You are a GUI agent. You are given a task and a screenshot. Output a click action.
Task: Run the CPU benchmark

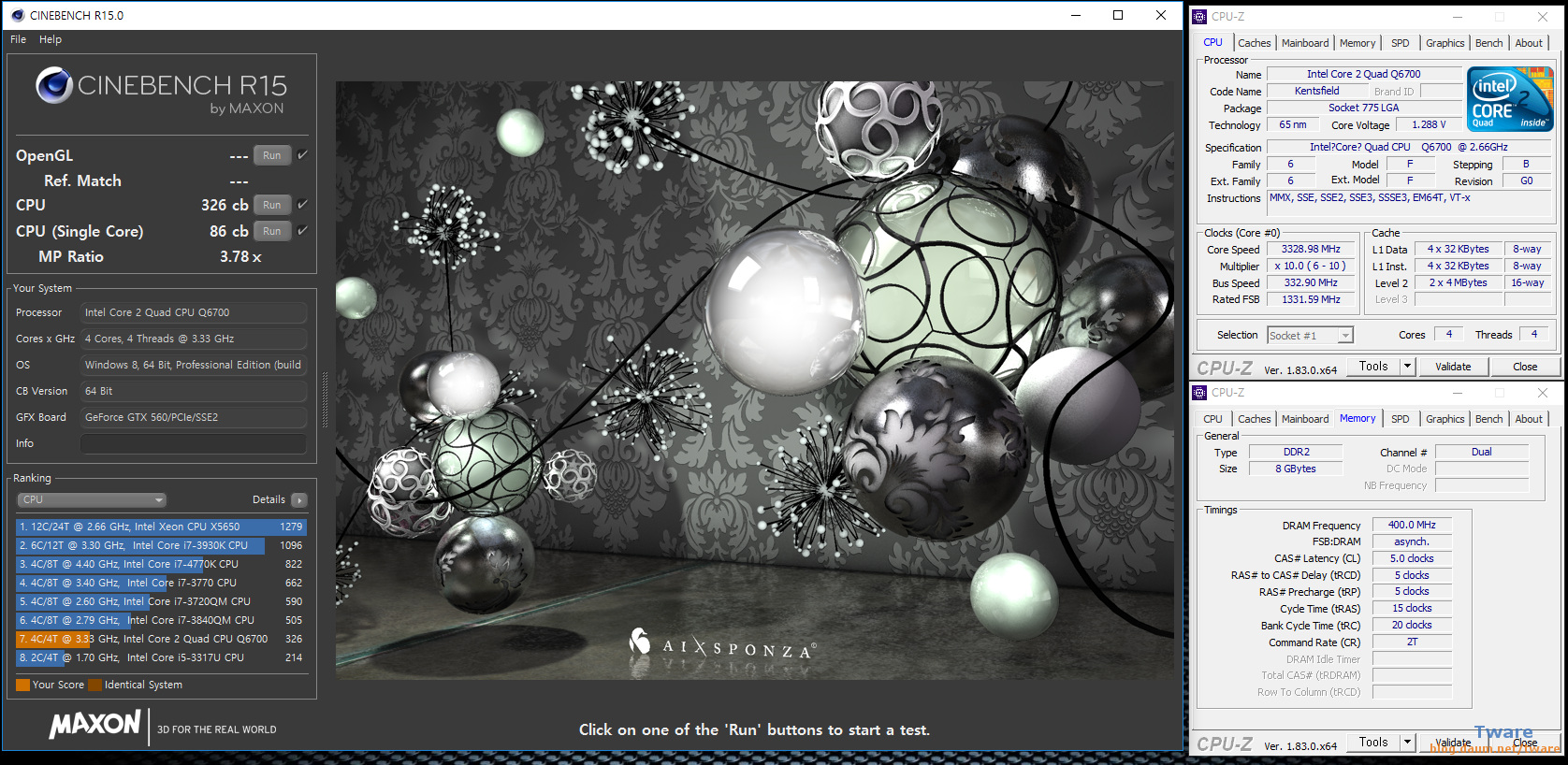click(x=272, y=205)
